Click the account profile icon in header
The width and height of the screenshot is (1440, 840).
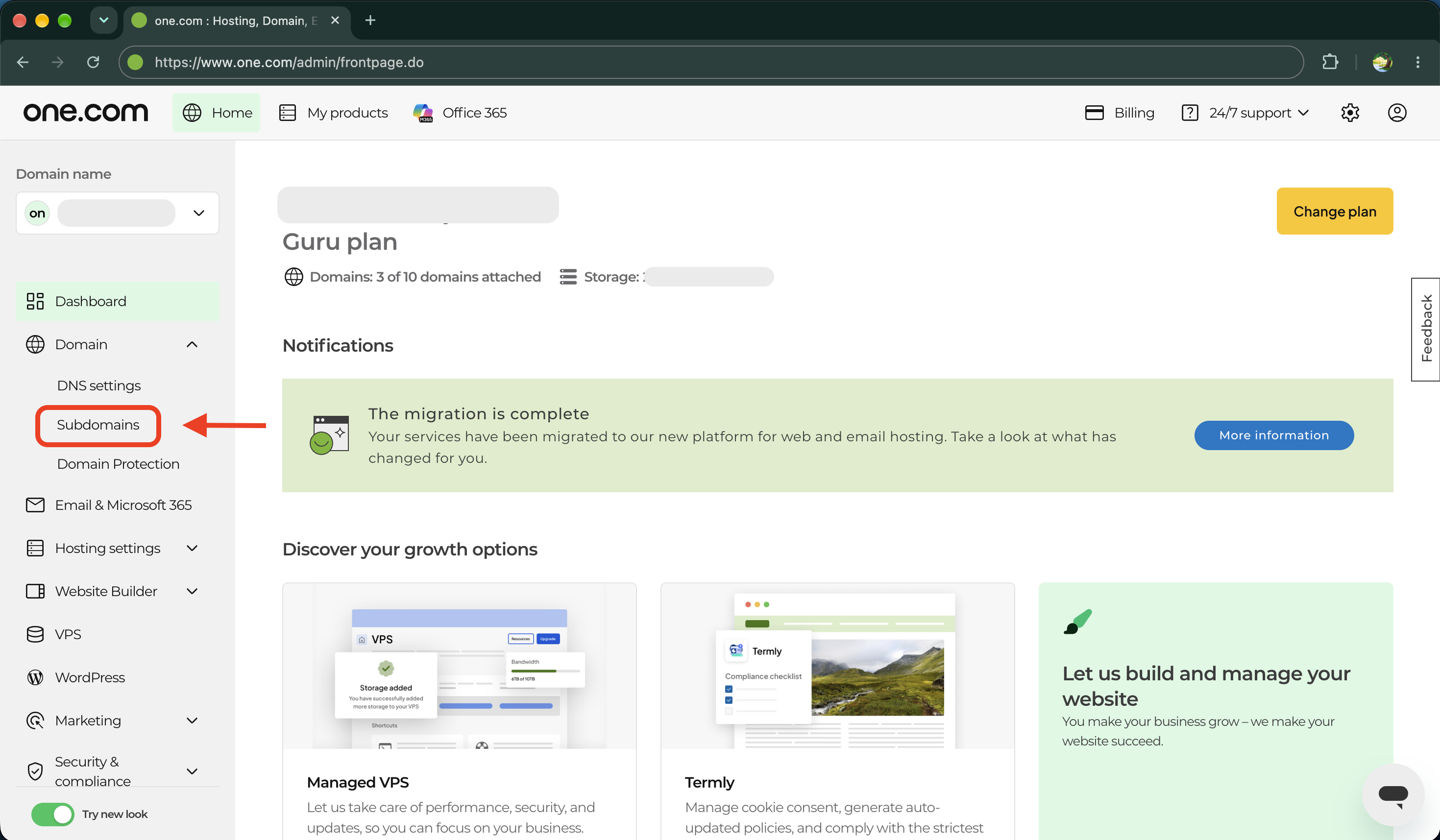pyautogui.click(x=1396, y=113)
